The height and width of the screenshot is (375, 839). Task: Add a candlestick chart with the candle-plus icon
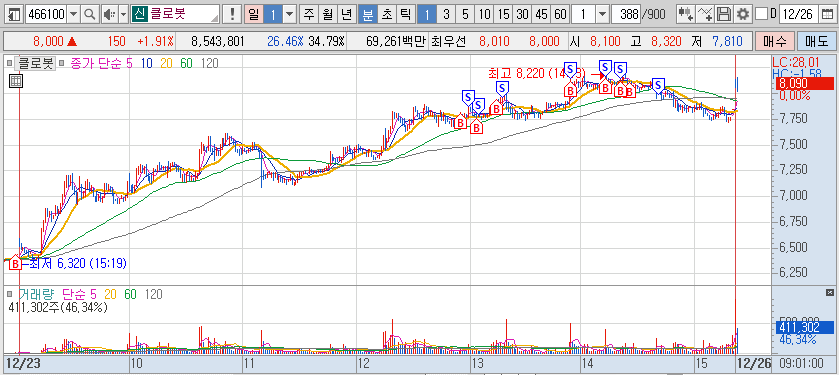pos(685,14)
